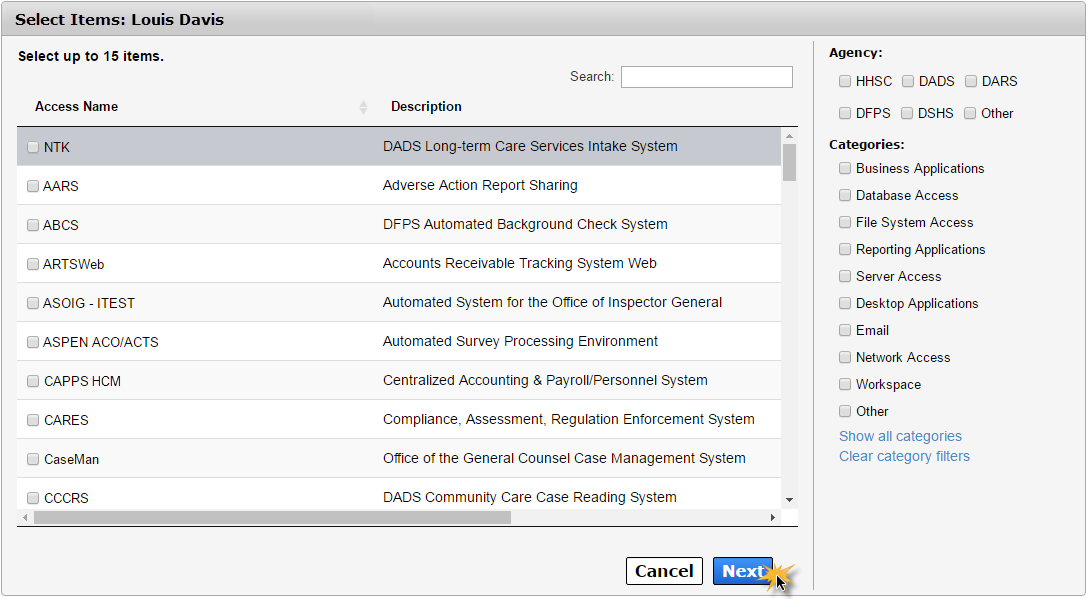Toggle the Email category filter

pyautogui.click(x=845, y=330)
